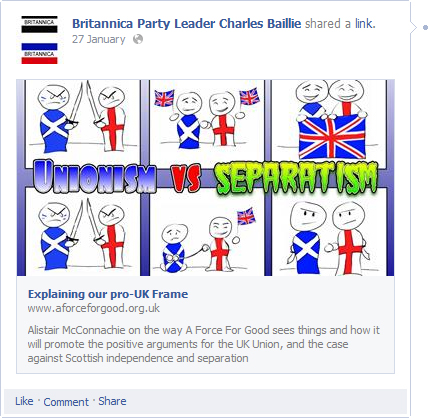Click the Alistair McConnachie article description text
Image resolution: width=428 pixels, height=418 pixels.
click(x=203, y=344)
